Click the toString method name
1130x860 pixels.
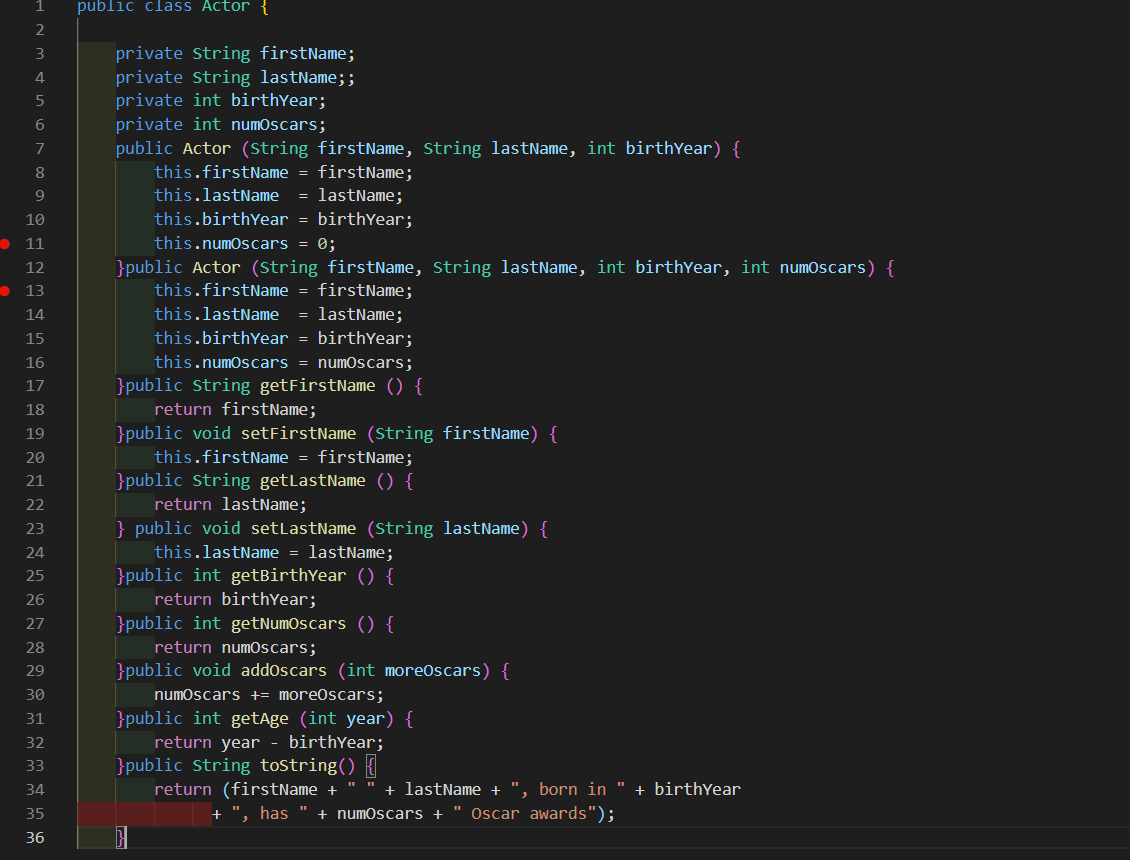[x=298, y=766]
